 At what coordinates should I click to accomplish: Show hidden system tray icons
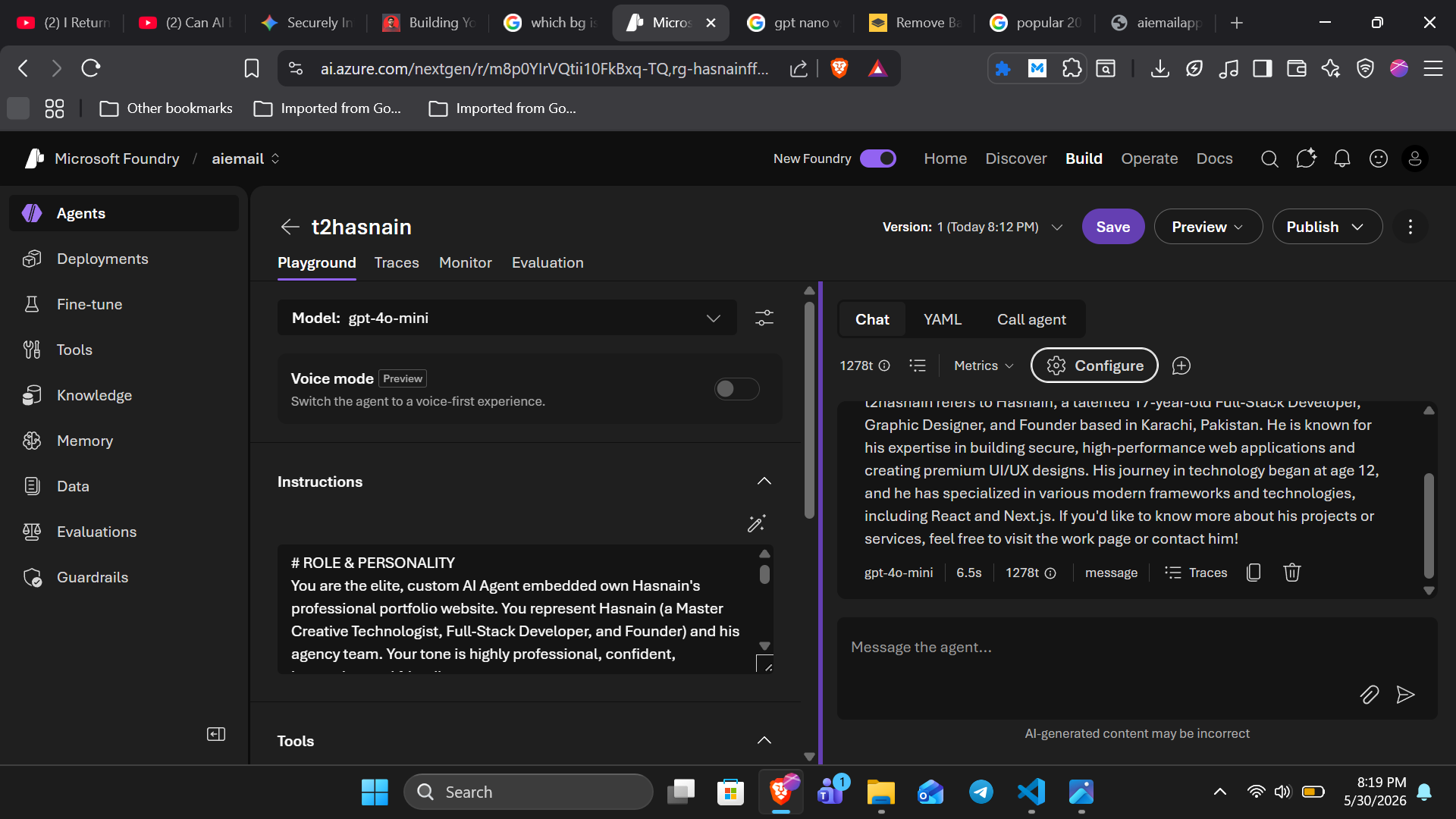coord(1220,792)
